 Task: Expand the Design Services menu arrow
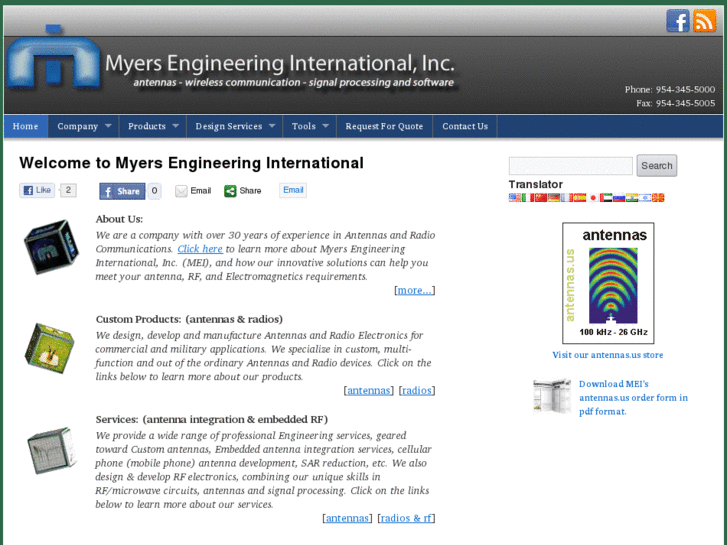click(272, 126)
